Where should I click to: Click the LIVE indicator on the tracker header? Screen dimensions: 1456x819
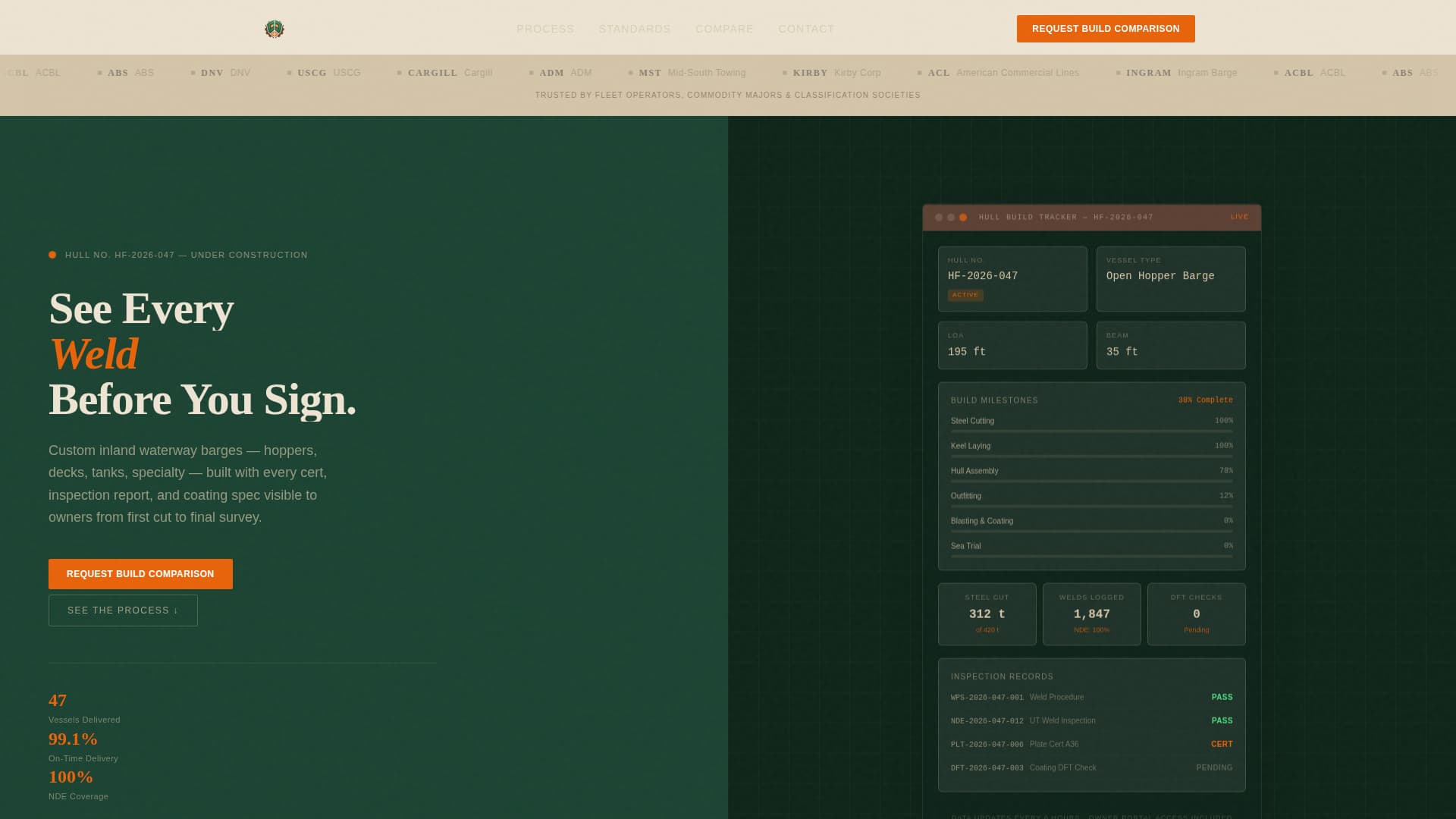pyautogui.click(x=1239, y=217)
